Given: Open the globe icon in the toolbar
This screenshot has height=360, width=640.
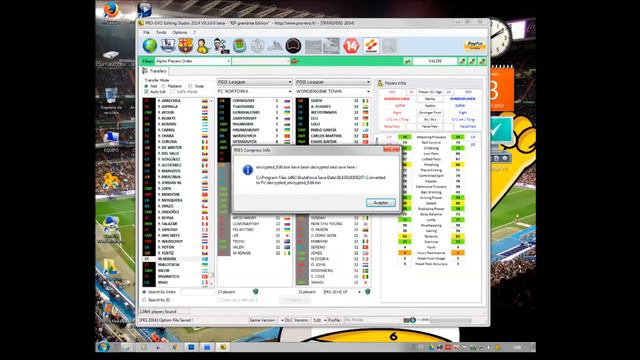Looking at the screenshot, I should [150, 46].
